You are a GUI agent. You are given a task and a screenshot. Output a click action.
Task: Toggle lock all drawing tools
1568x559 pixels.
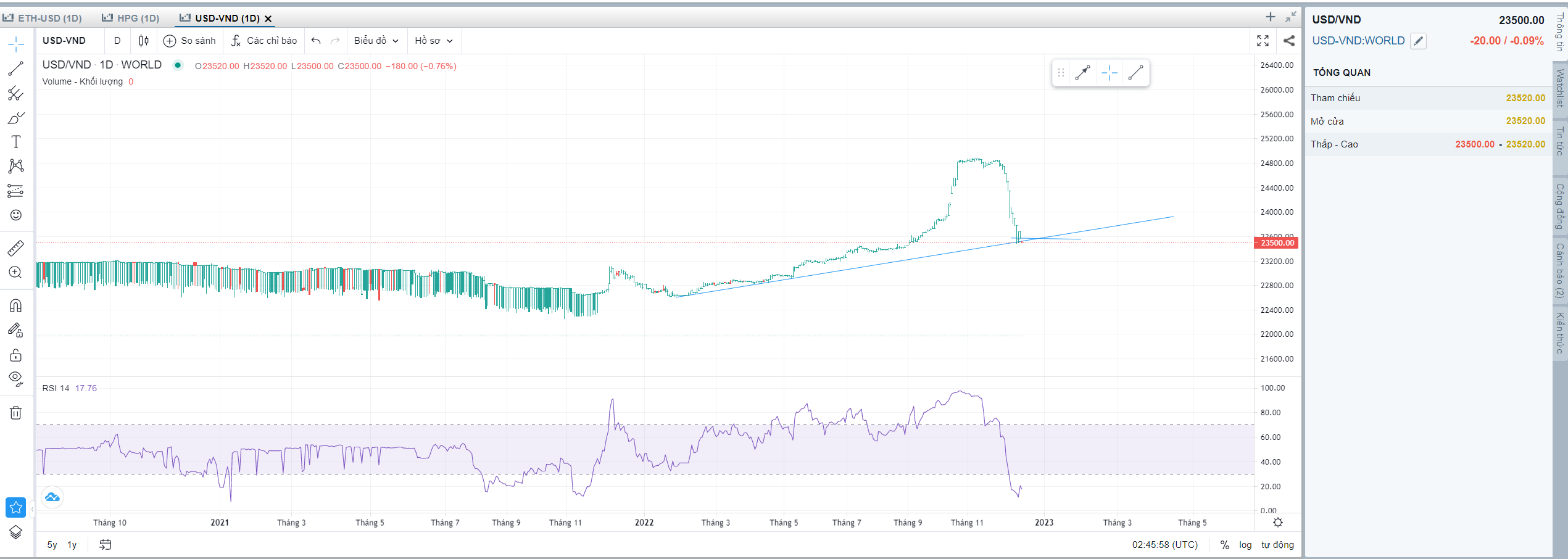(x=16, y=355)
